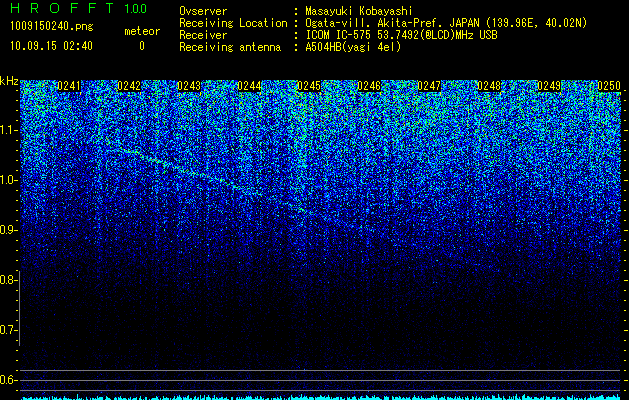Screen dimensions: 629x400
Task: Select the 0241 time marker
Action: (69, 86)
